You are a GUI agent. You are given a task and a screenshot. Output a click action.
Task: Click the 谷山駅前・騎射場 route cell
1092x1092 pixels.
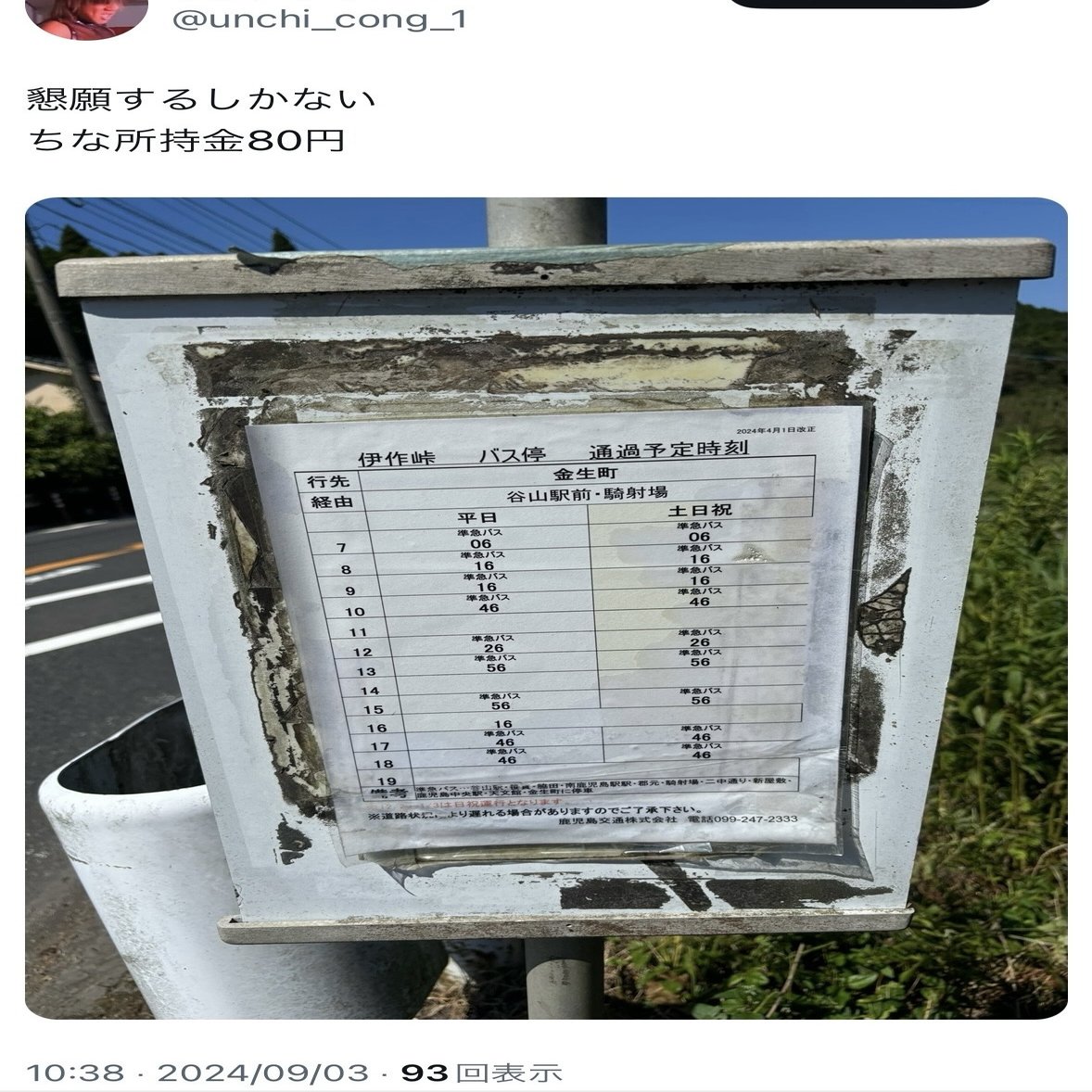[587, 494]
